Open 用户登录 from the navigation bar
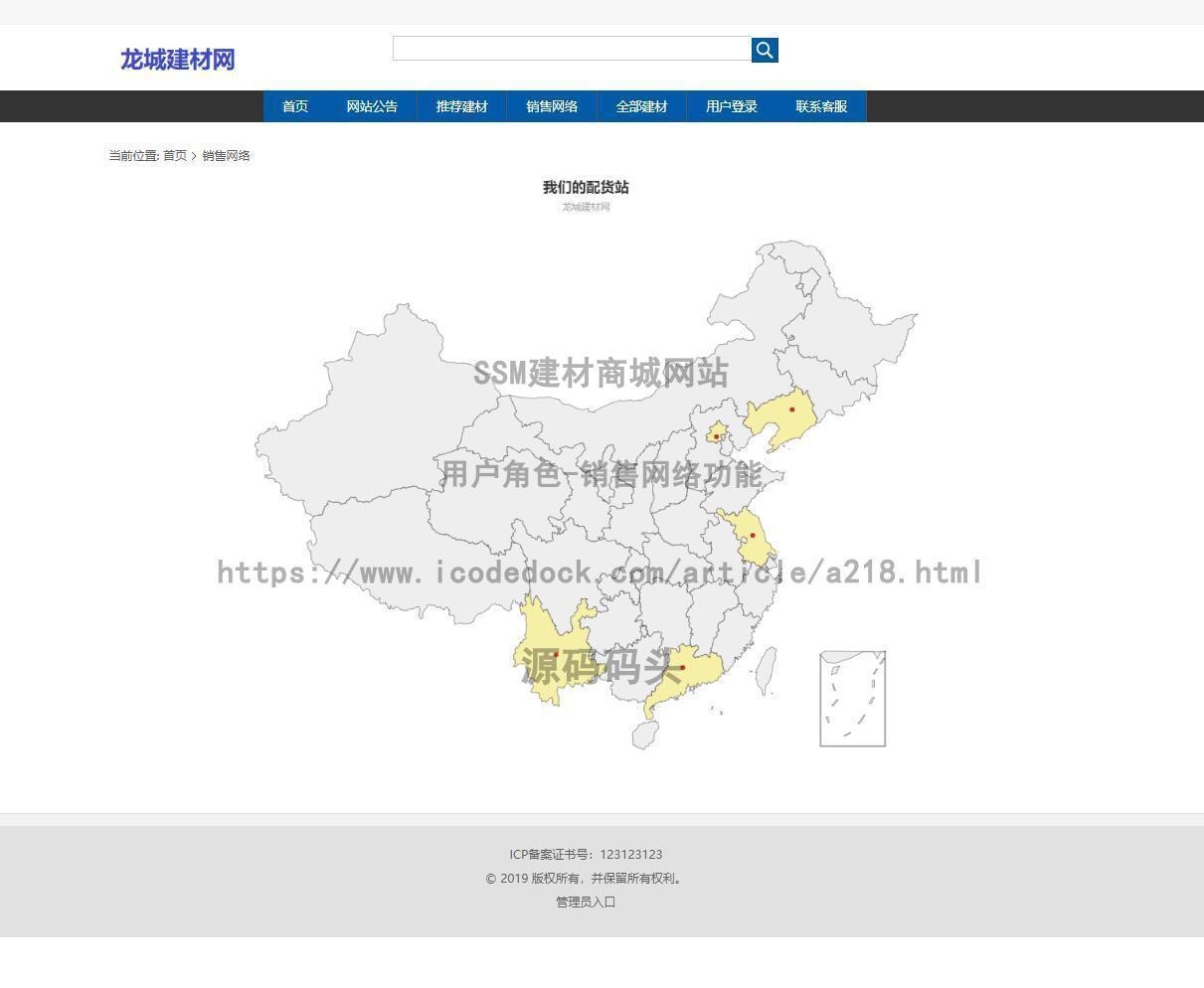This screenshot has width=1204, height=988. (x=731, y=106)
